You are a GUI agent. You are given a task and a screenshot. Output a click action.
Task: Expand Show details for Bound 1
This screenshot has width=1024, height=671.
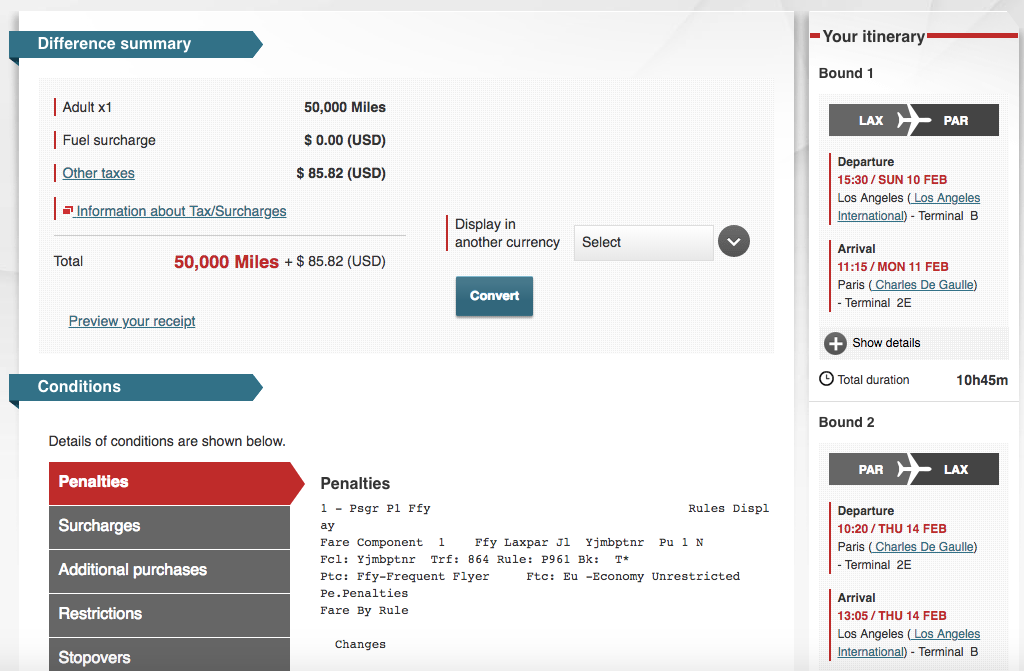coord(886,343)
